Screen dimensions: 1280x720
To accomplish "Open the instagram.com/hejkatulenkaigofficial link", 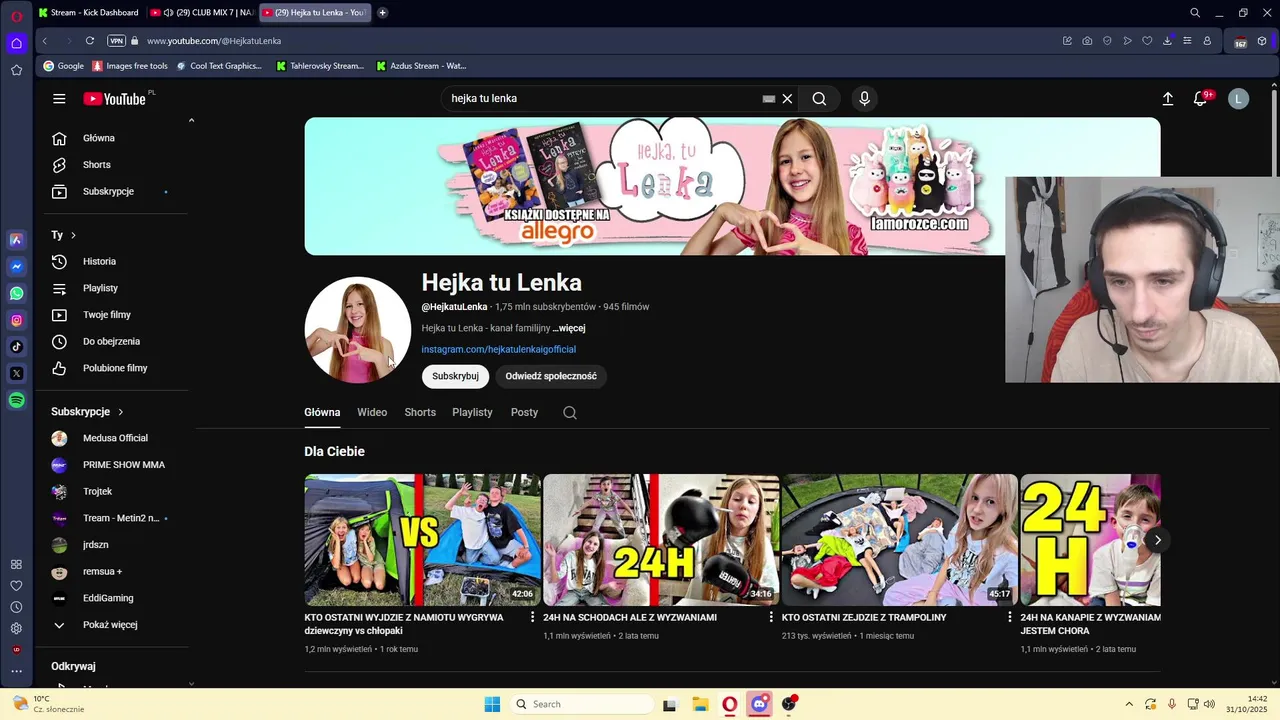I will click(498, 349).
